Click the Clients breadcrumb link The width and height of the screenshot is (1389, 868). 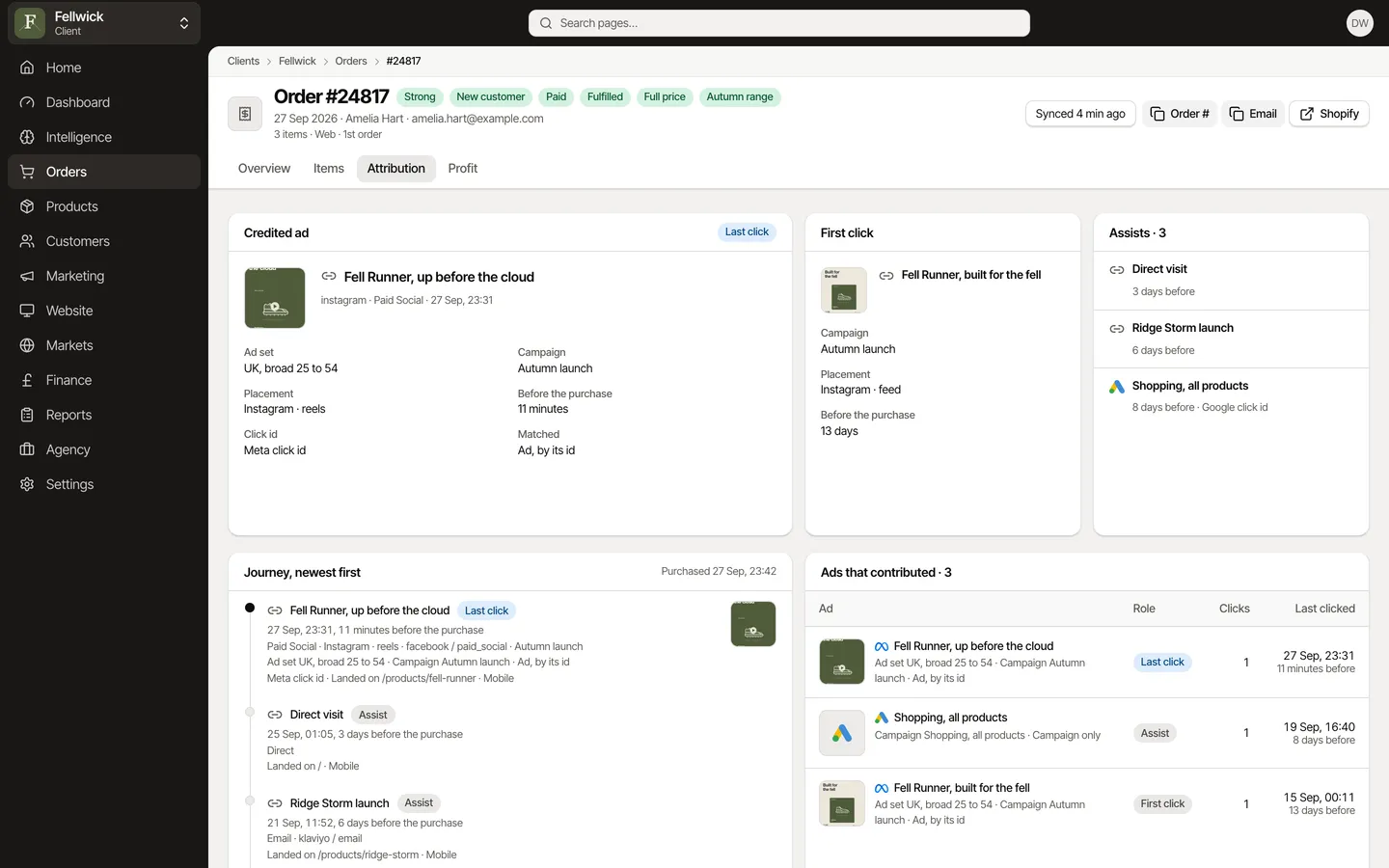coord(243,61)
